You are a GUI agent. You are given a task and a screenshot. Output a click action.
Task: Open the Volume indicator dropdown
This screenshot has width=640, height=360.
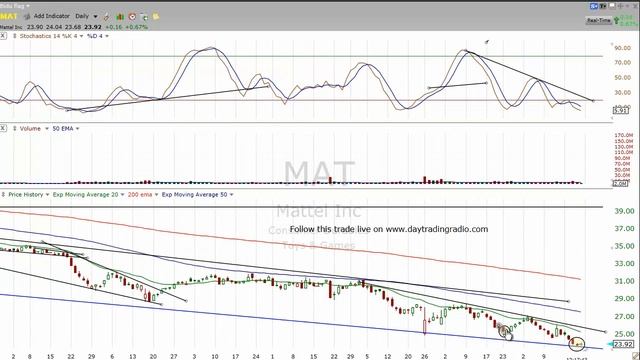[x=34, y=128]
